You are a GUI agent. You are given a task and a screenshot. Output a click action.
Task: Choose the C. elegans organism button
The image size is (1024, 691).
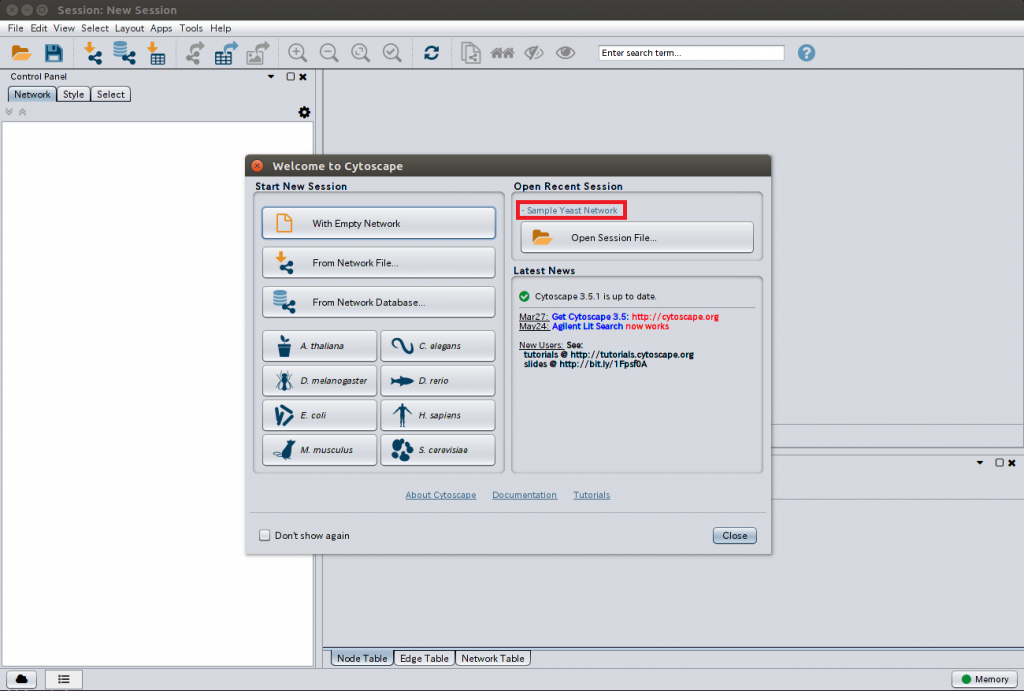point(438,346)
